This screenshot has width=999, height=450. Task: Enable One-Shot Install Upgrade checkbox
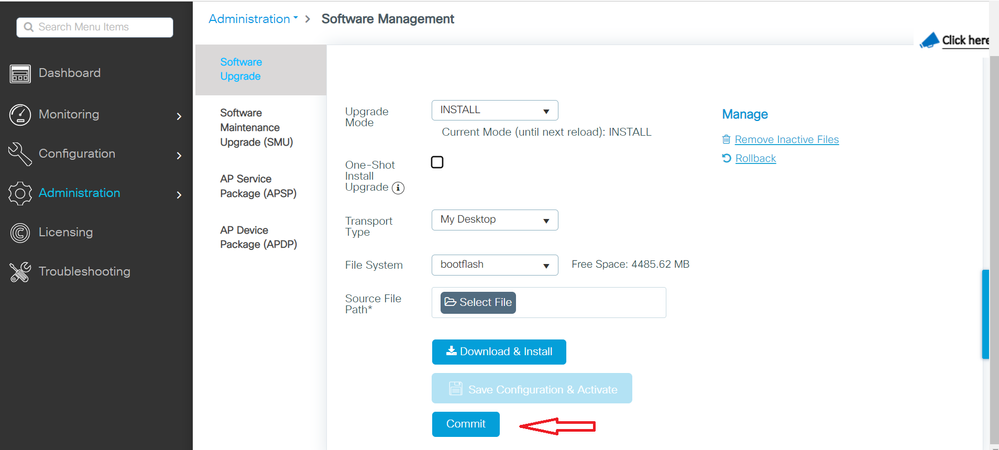pyautogui.click(x=437, y=162)
